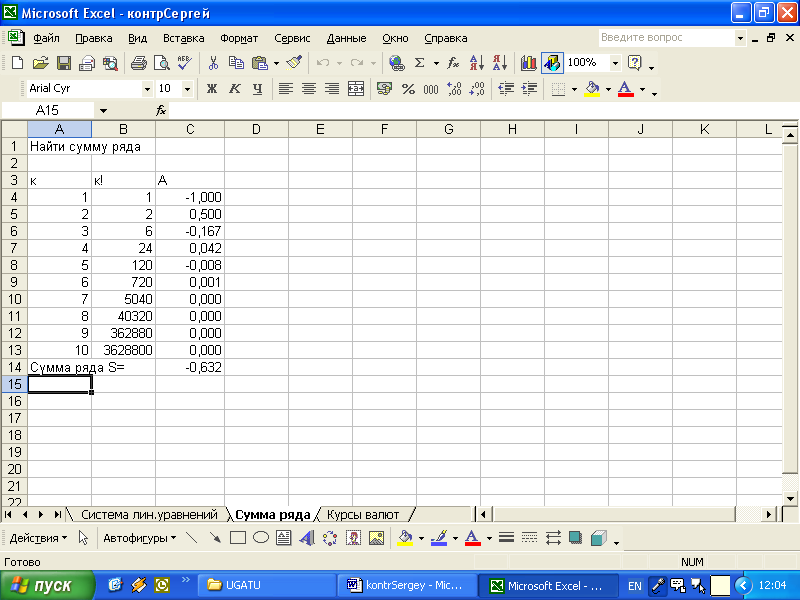Click the пуск Start button
The height and width of the screenshot is (600, 800).
click(x=47, y=585)
